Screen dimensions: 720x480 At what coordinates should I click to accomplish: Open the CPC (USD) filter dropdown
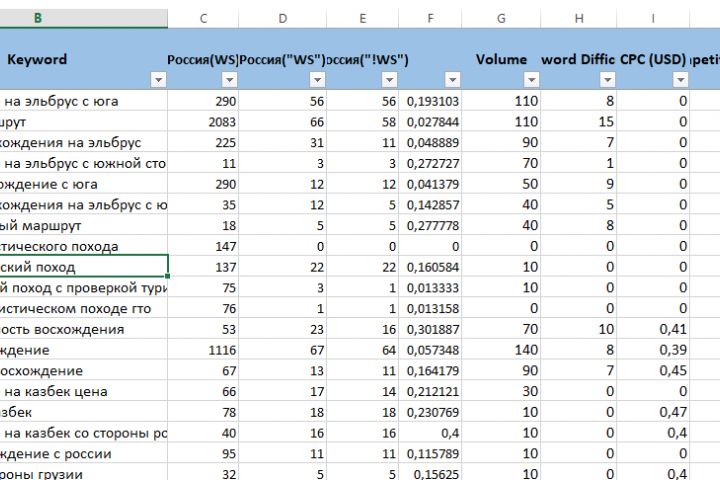[x=681, y=80]
